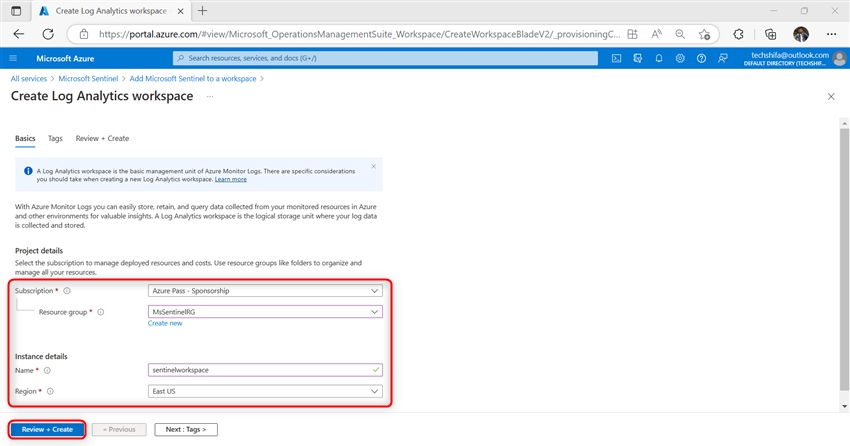Image resolution: width=850 pixels, height=446 pixels.
Task: Click the Previous button
Action: tap(119, 430)
